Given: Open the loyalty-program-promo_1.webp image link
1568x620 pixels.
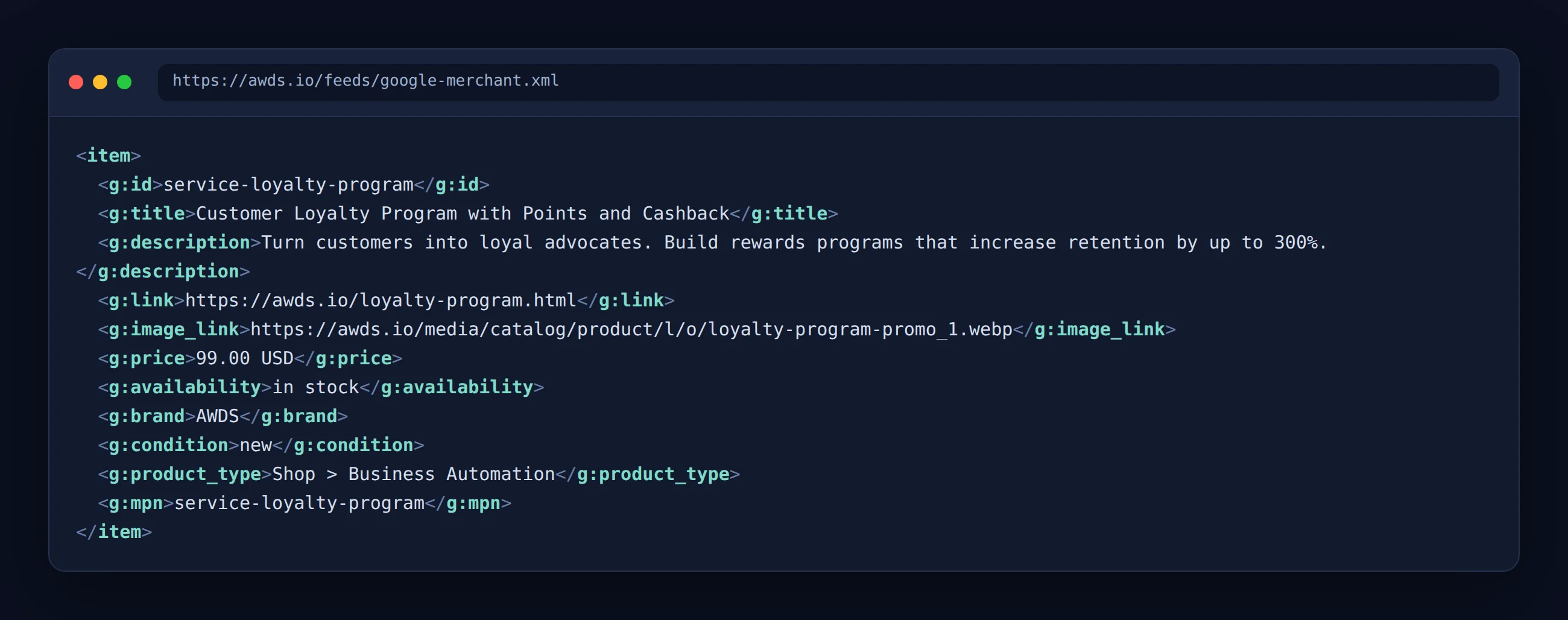Looking at the screenshot, I should [x=631, y=330].
